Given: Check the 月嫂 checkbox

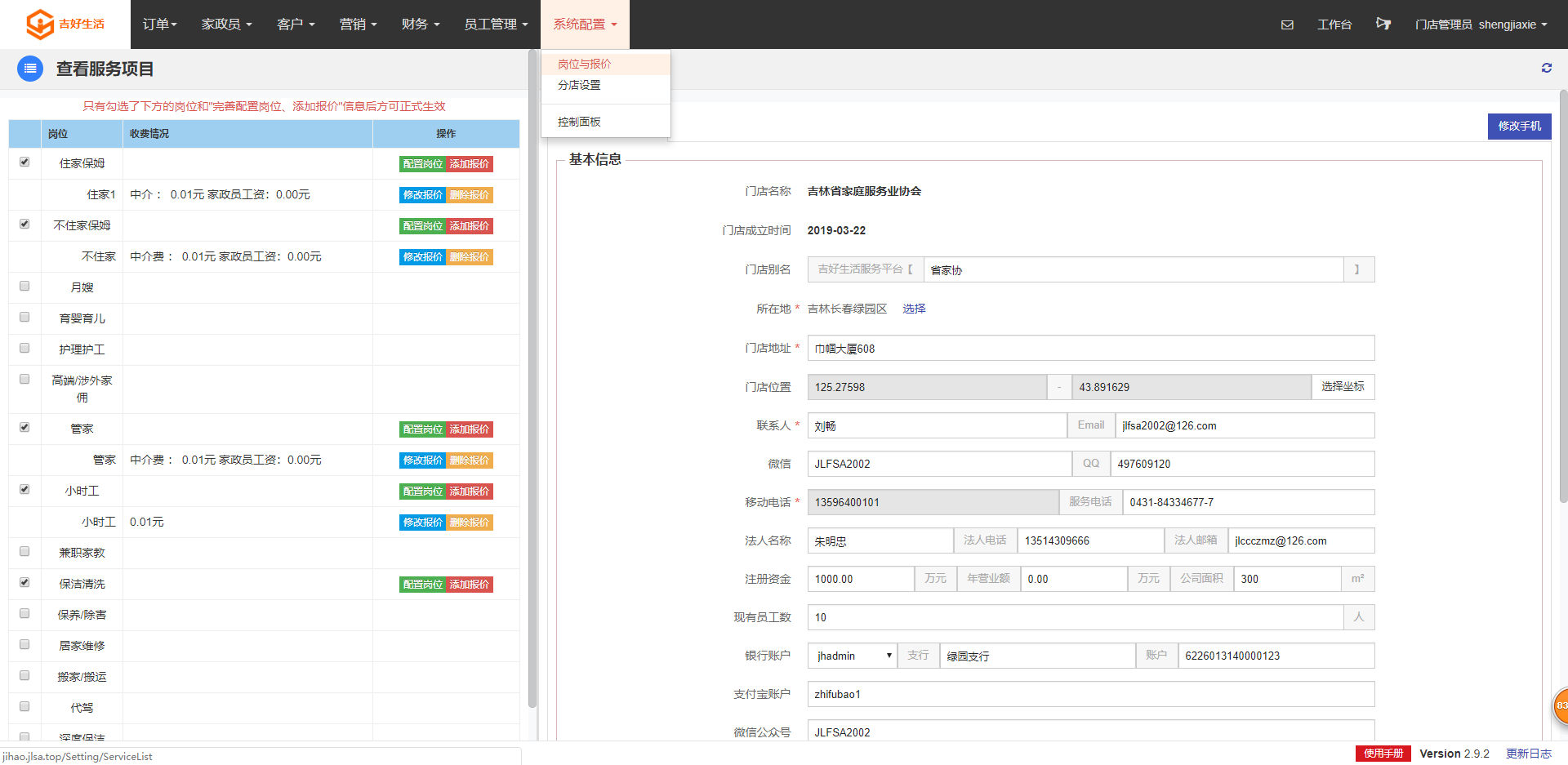Looking at the screenshot, I should coord(24,286).
